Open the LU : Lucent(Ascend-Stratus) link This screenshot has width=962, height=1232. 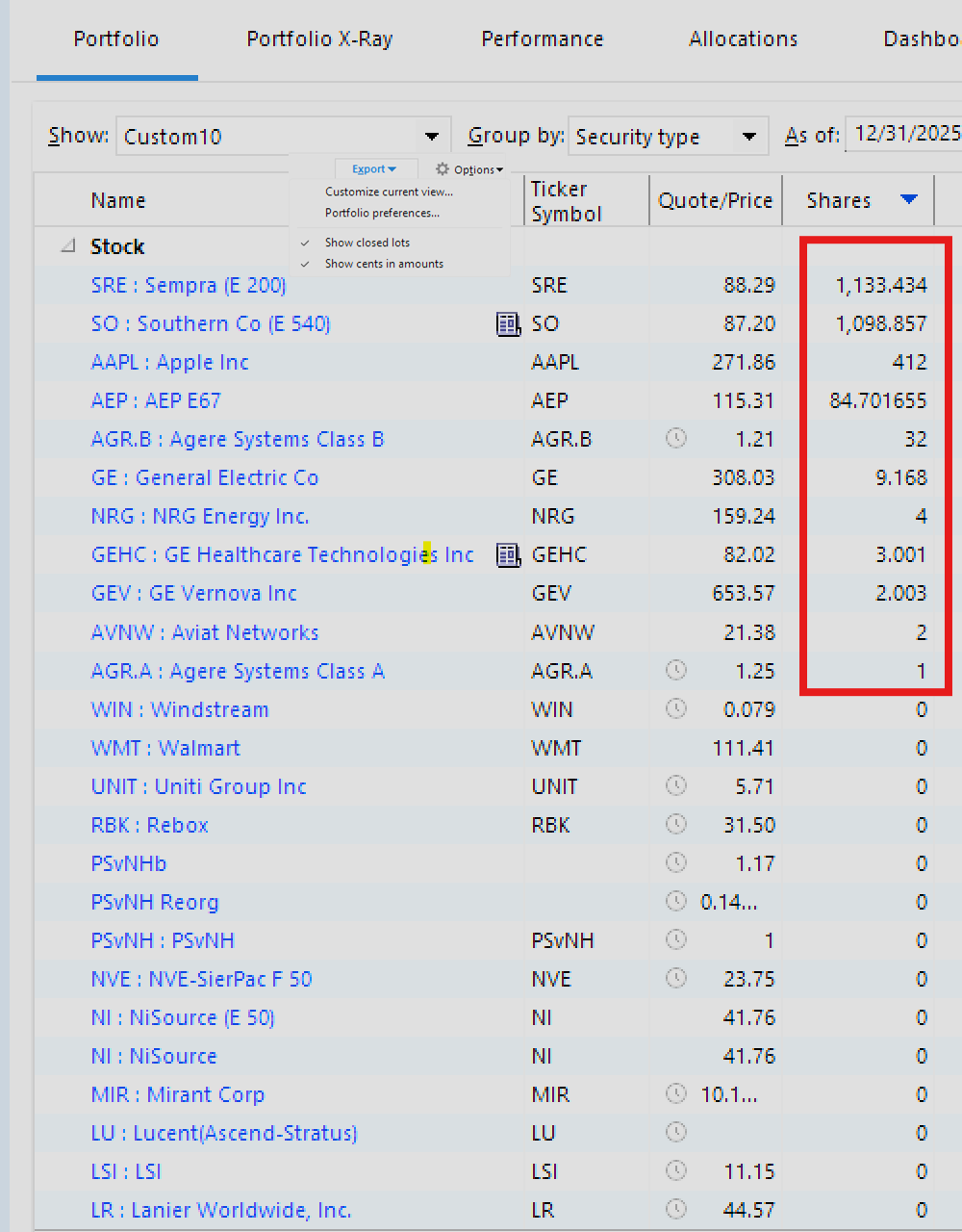point(224,1133)
